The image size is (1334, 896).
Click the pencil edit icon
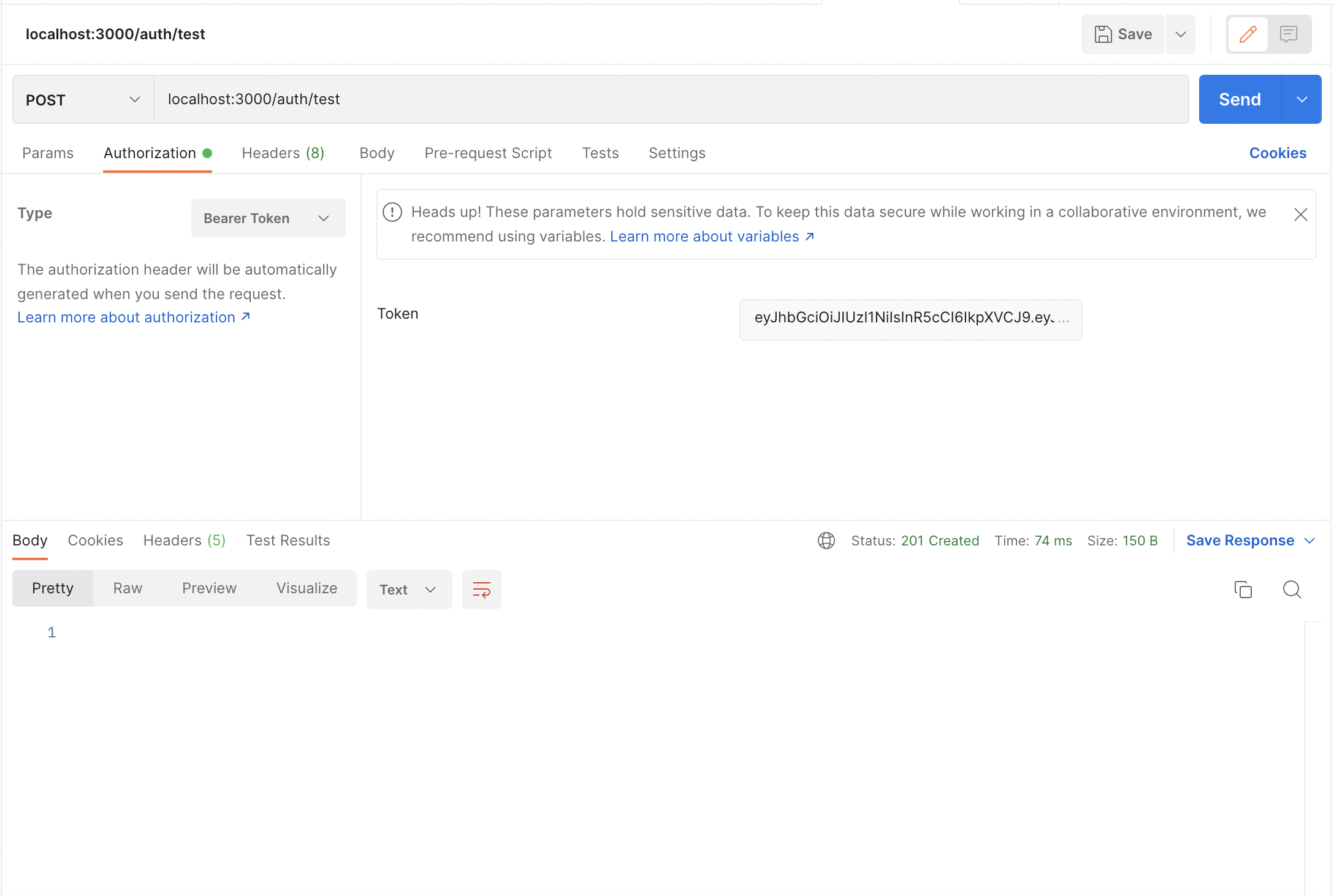(1248, 34)
